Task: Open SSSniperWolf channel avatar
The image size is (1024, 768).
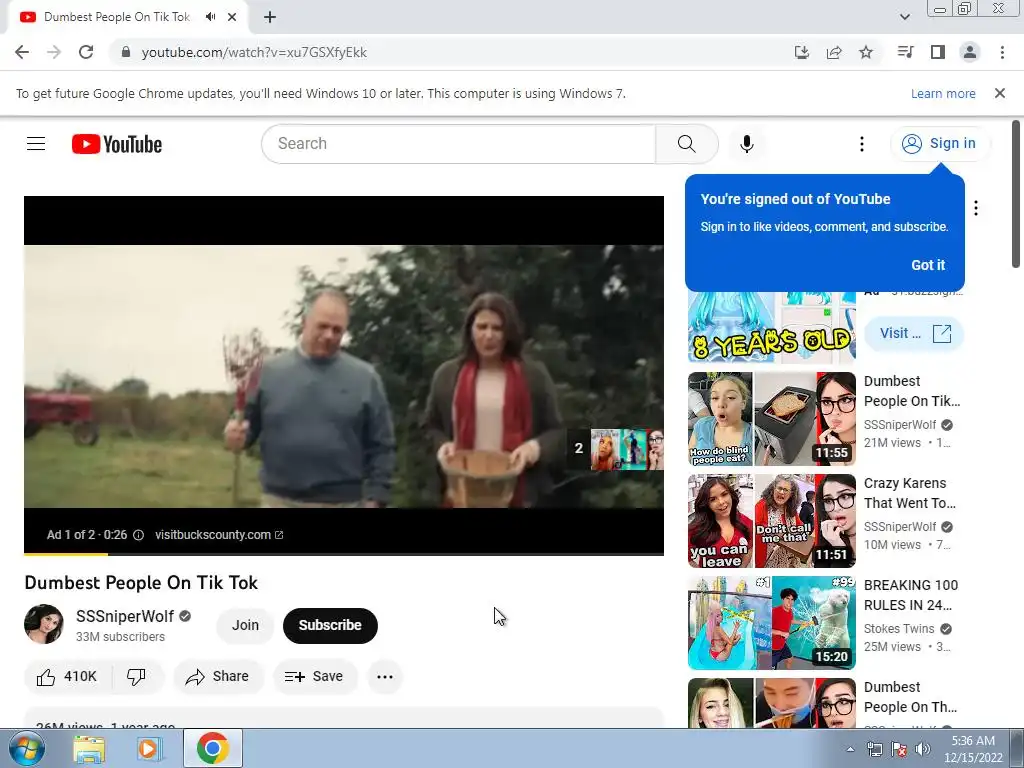Action: coord(44,624)
